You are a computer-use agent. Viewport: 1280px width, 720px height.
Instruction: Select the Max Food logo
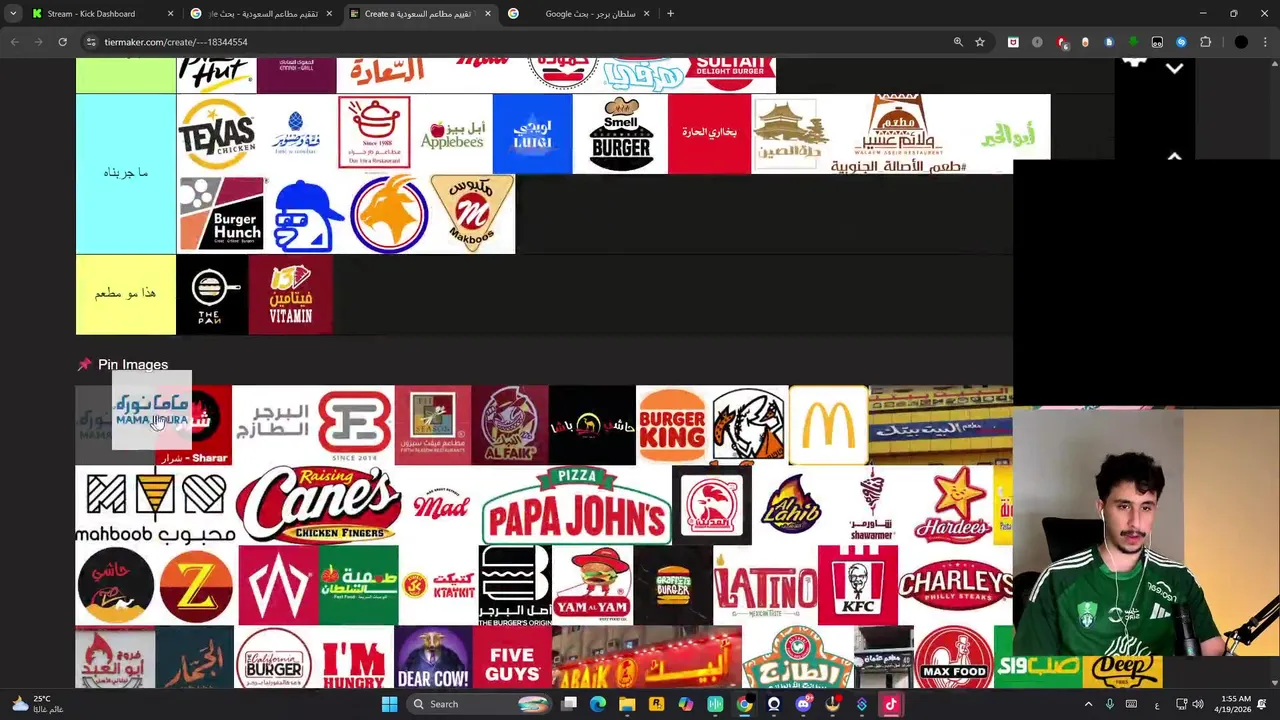point(953,658)
